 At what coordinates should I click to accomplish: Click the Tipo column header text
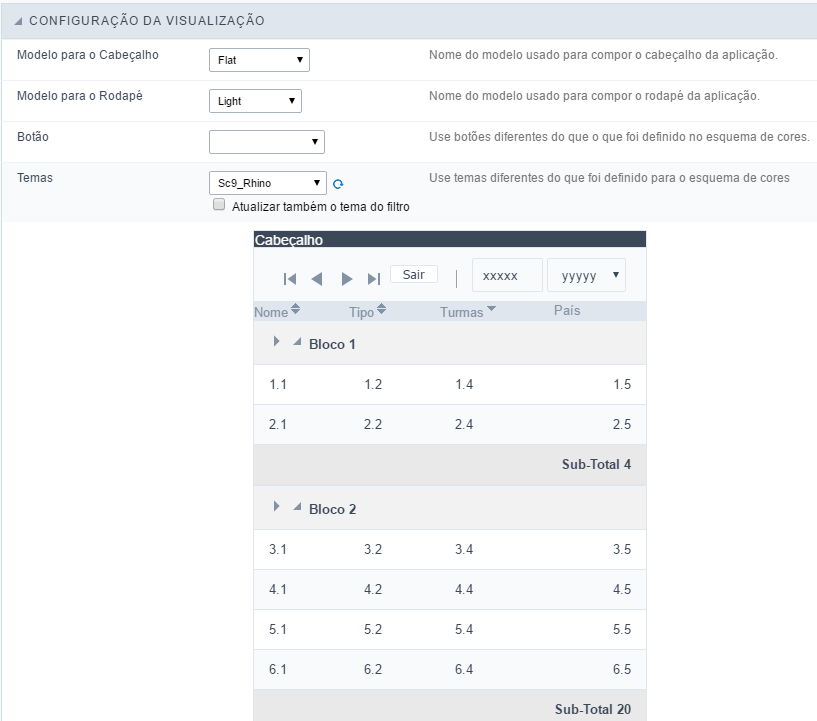[x=362, y=313]
